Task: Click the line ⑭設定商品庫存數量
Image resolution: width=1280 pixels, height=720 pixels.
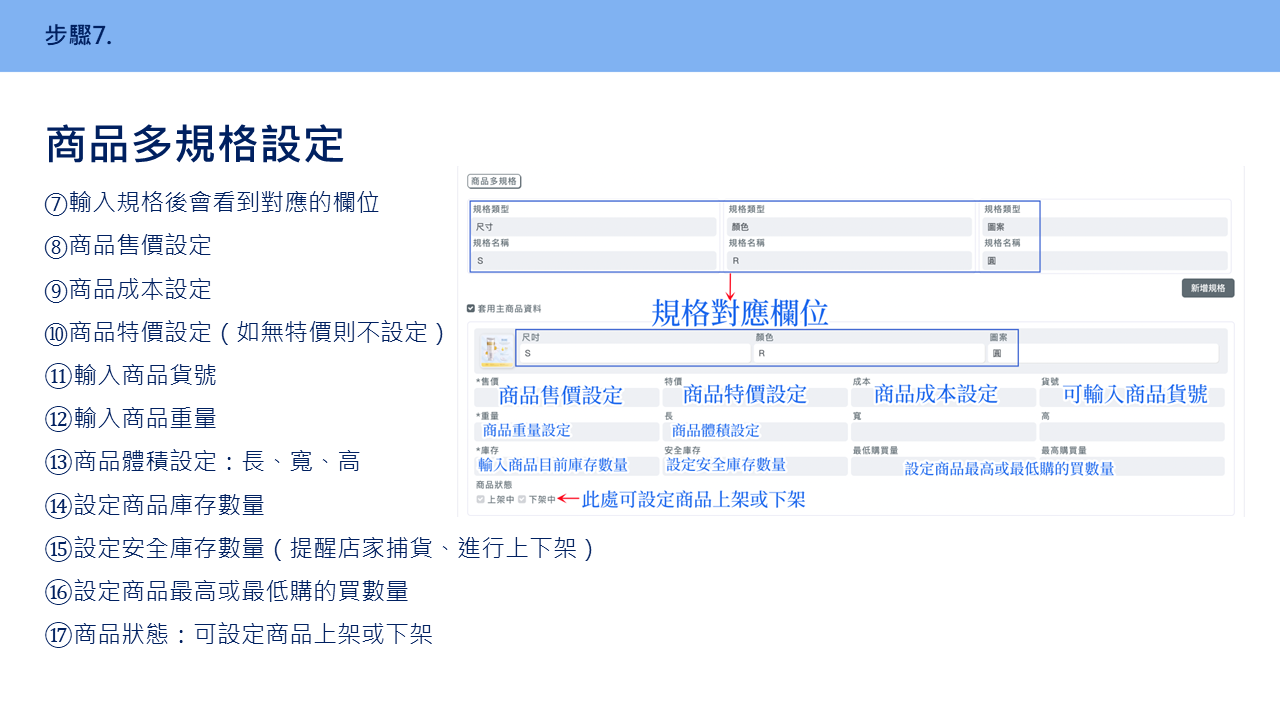Action: (x=154, y=505)
